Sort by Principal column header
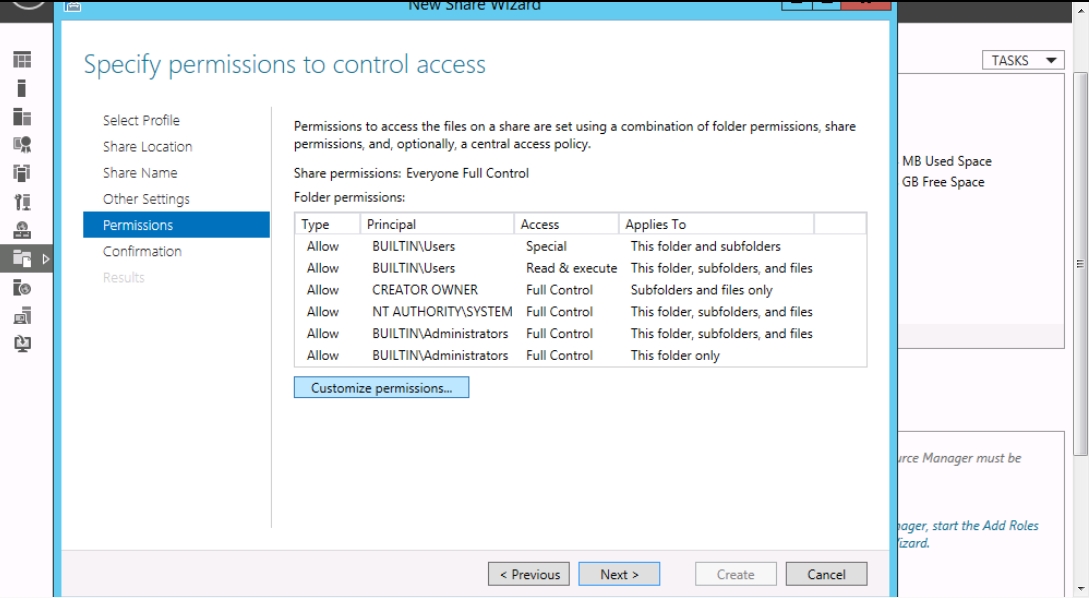This screenshot has height=598, width=1089. (437, 224)
